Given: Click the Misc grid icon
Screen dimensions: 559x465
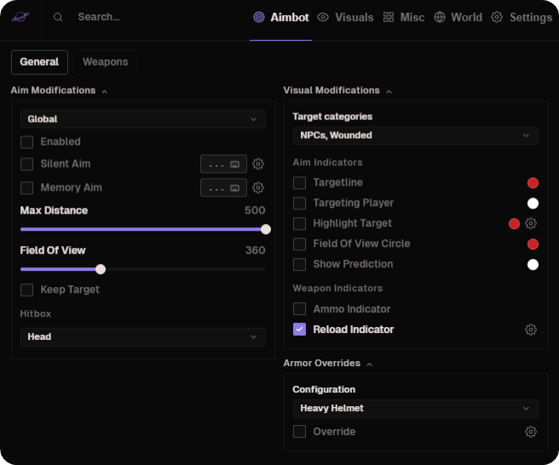Looking at the screenshot, I should (389, 17).
